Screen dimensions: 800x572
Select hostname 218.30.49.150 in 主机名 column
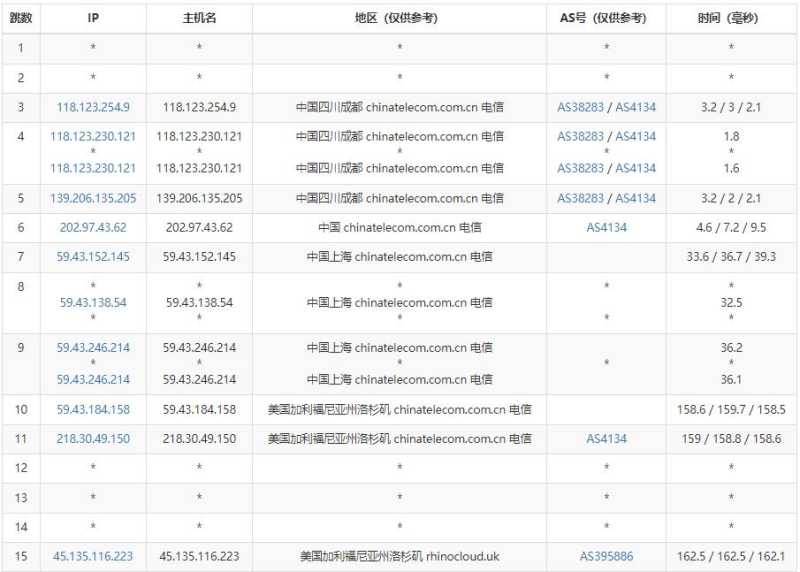(199, 439)
